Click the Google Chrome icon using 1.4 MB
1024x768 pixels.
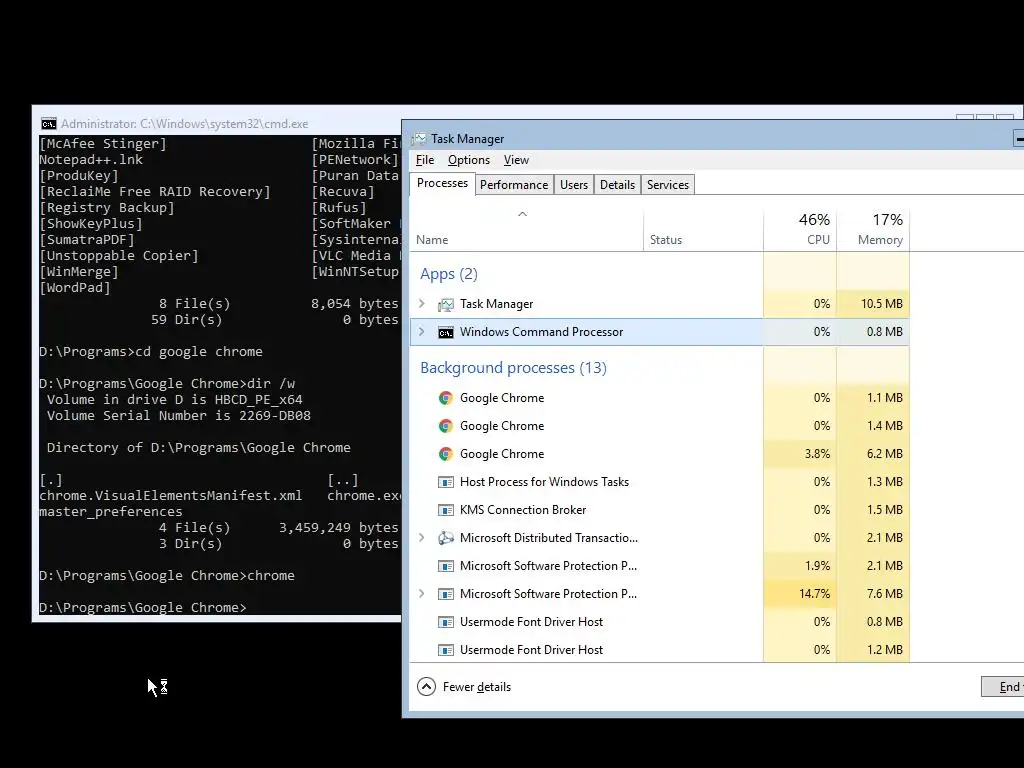(445, 426)
